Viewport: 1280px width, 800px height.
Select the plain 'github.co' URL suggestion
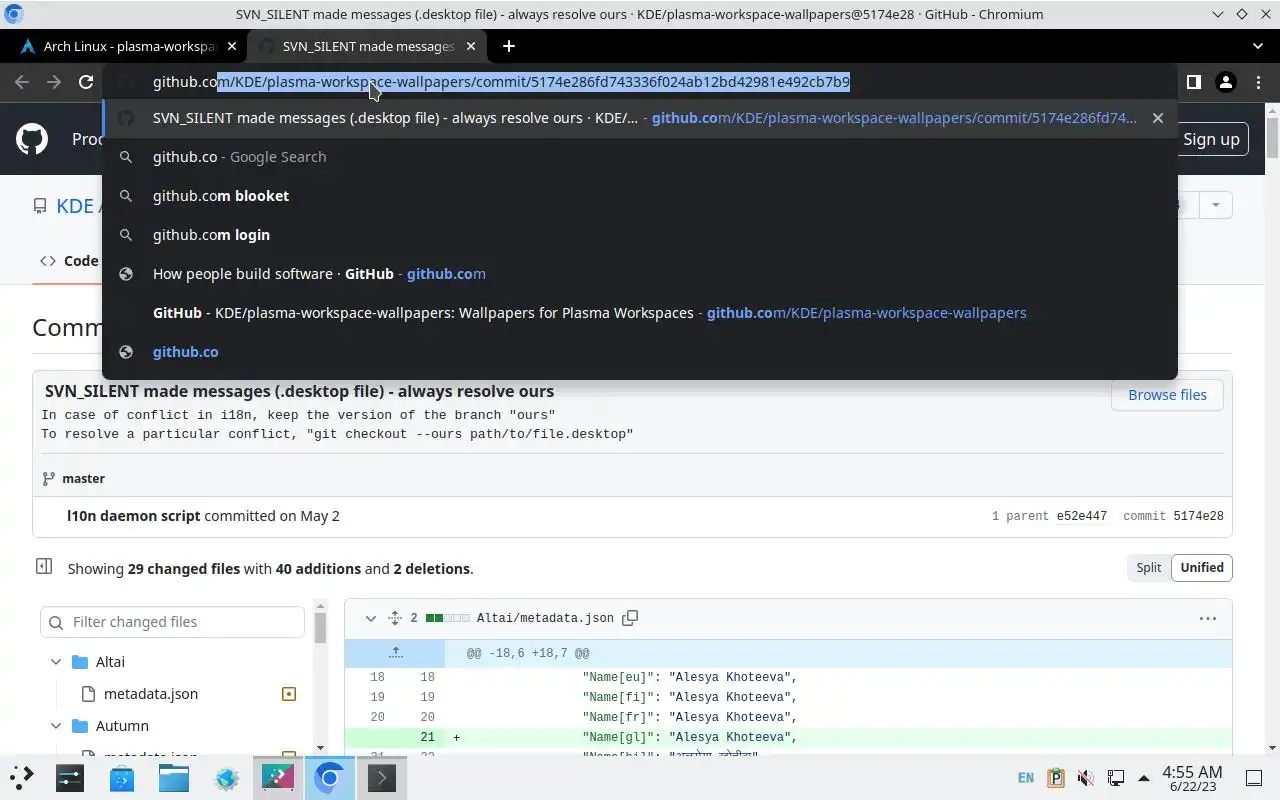(x=640, y=352)
